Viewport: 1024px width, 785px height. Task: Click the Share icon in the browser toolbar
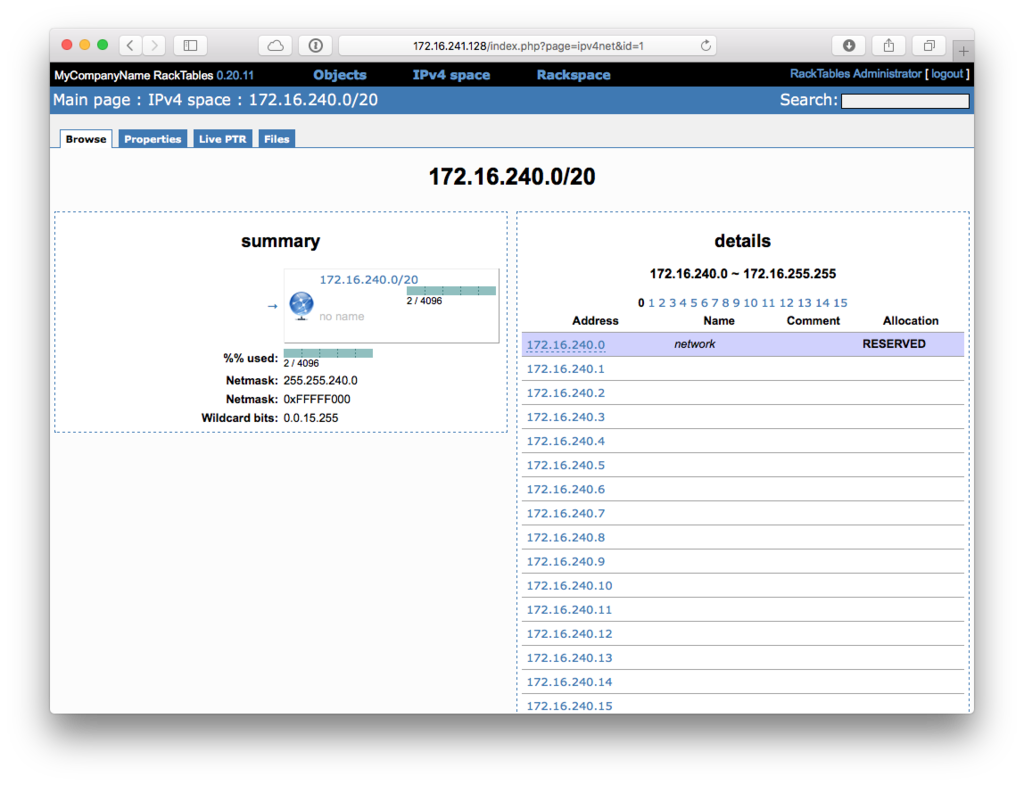coord(888,45)
